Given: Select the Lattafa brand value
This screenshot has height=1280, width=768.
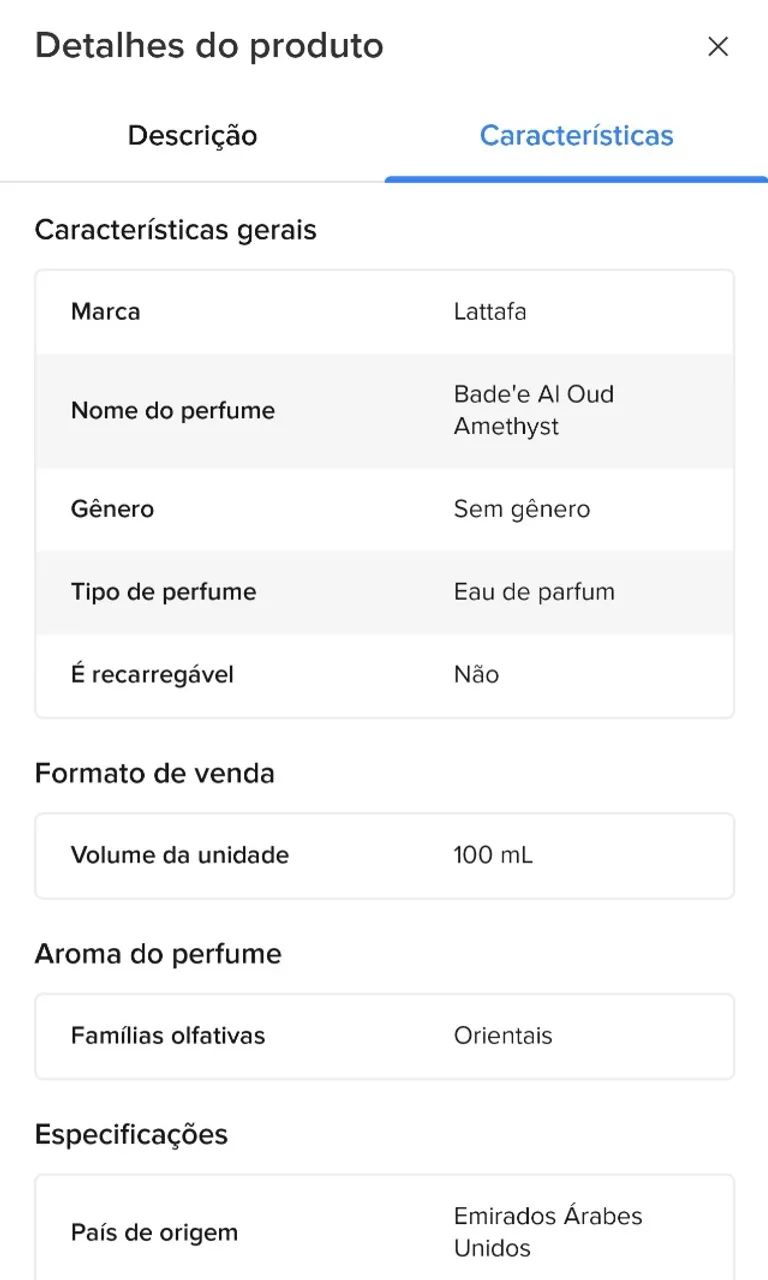Looking at the screenshot, I should (x=490, y=311).
